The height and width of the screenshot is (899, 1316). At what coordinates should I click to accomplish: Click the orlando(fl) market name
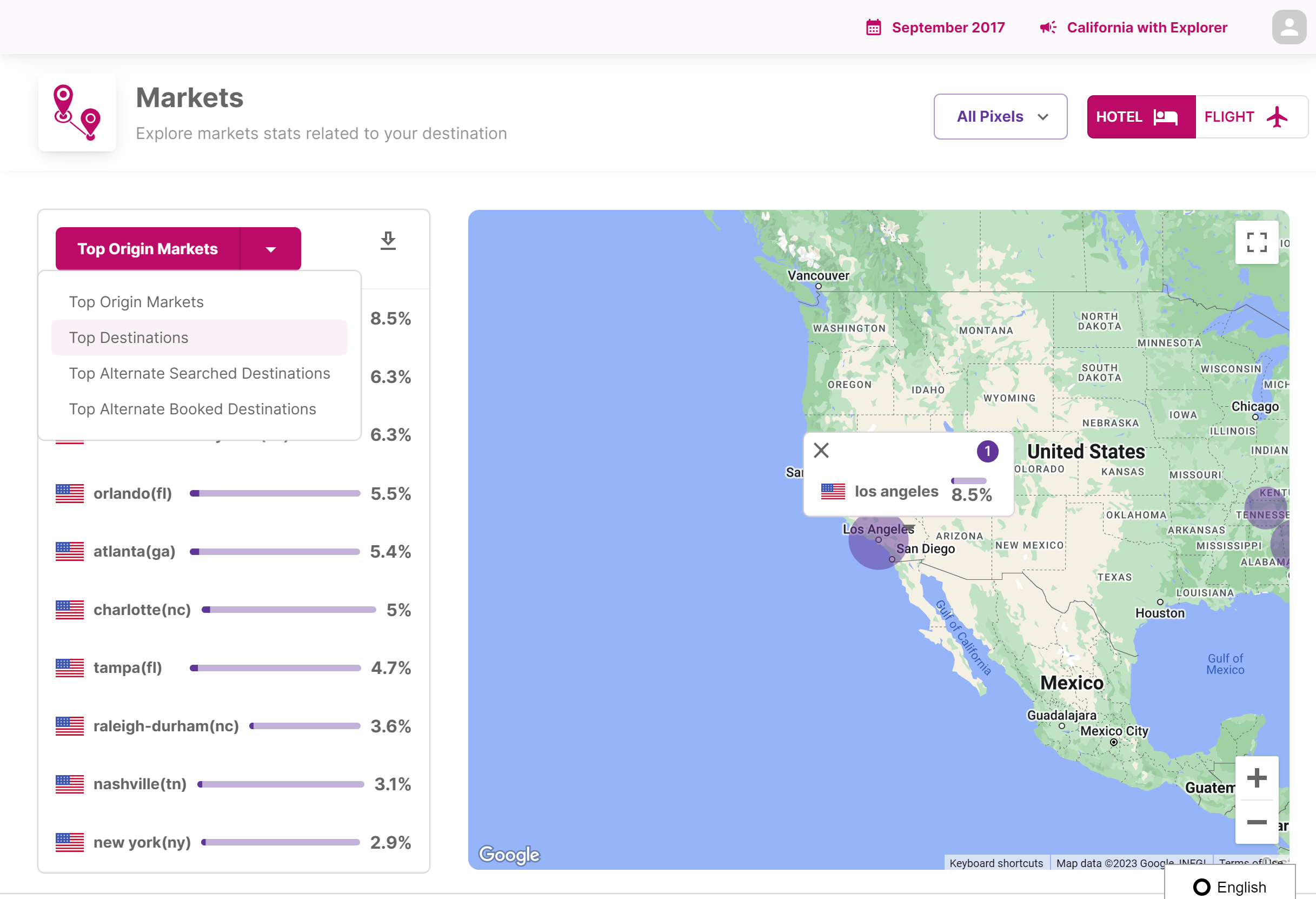132,493
